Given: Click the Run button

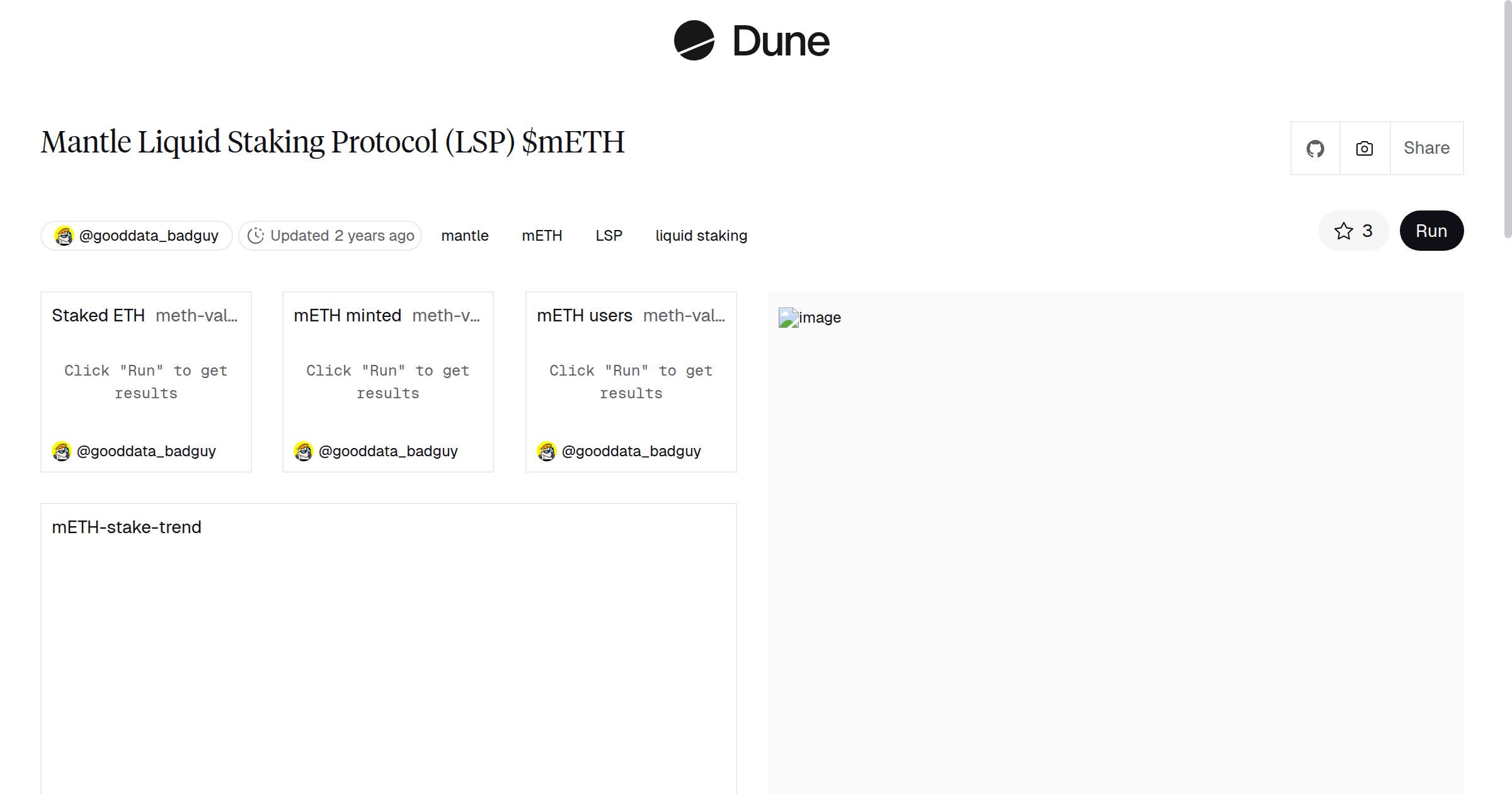Looking at the screenshot, I should (1431, 231).
